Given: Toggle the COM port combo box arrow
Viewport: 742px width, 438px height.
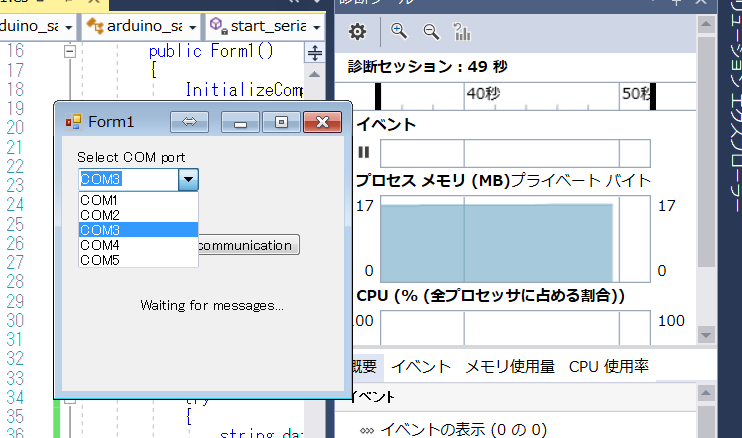Looking at the screenshot, I should (188, 180).
